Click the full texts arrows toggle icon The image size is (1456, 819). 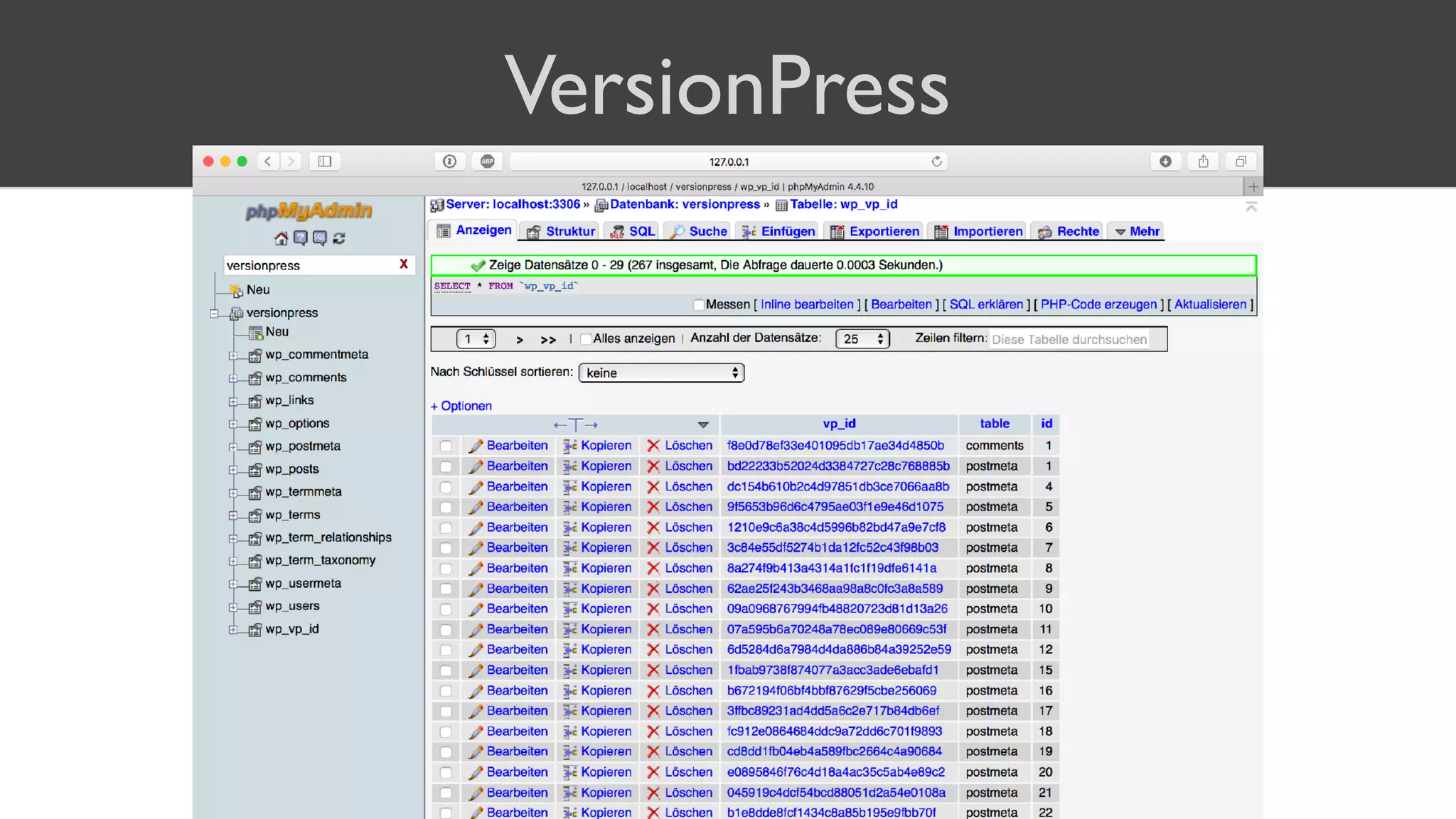tap(576, 424)
